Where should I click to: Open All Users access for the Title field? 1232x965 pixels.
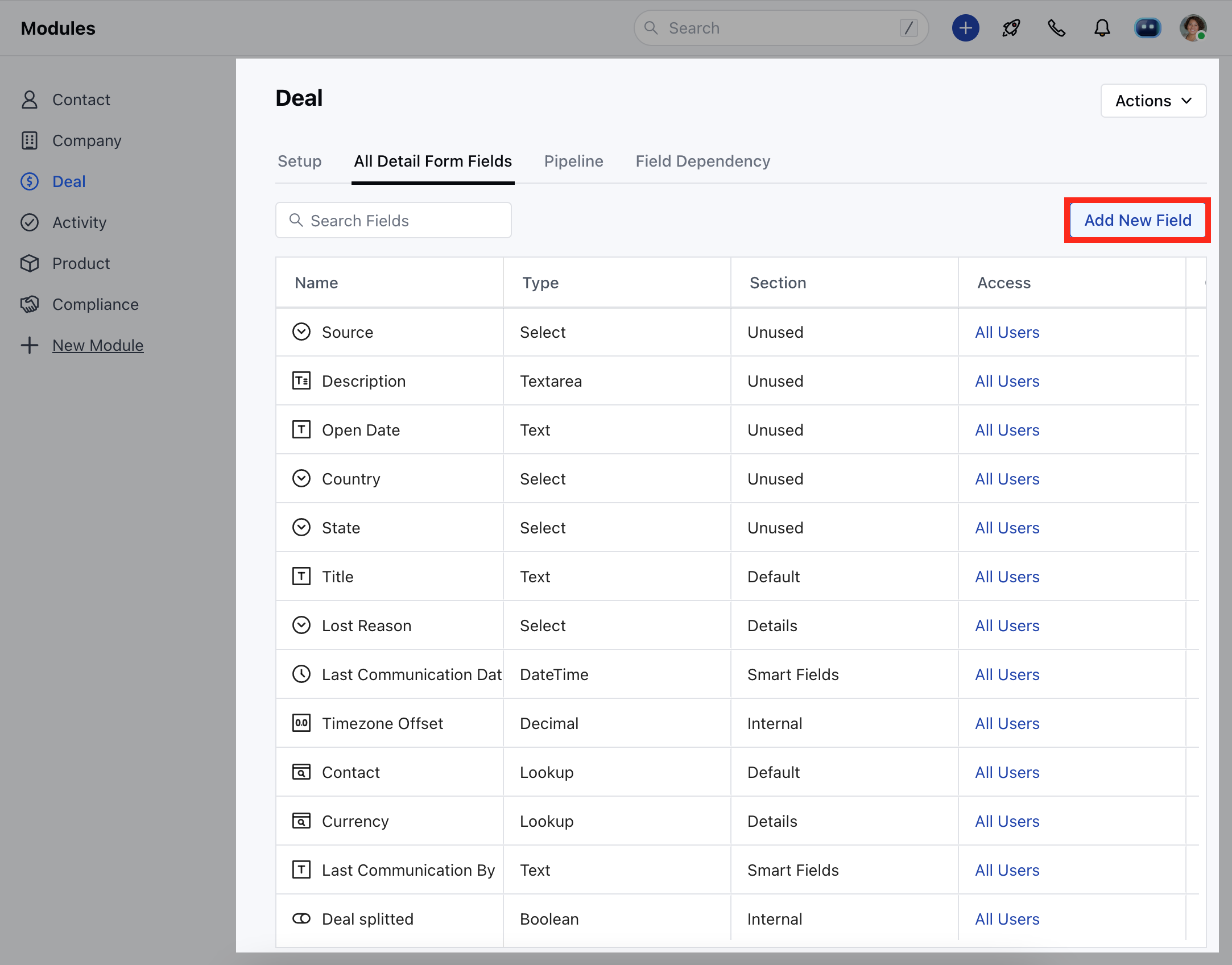[1006, 577]
